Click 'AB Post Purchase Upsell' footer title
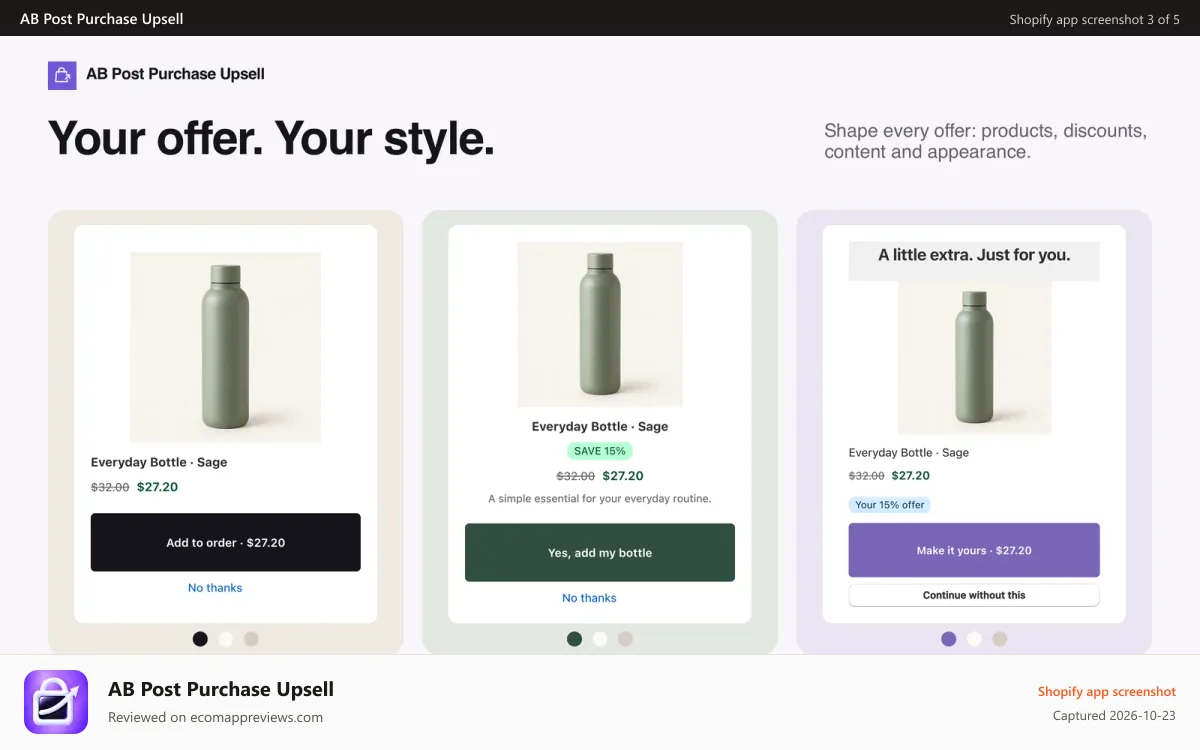The height and width of the screenshot is (750, 1200). click(221, 689)
